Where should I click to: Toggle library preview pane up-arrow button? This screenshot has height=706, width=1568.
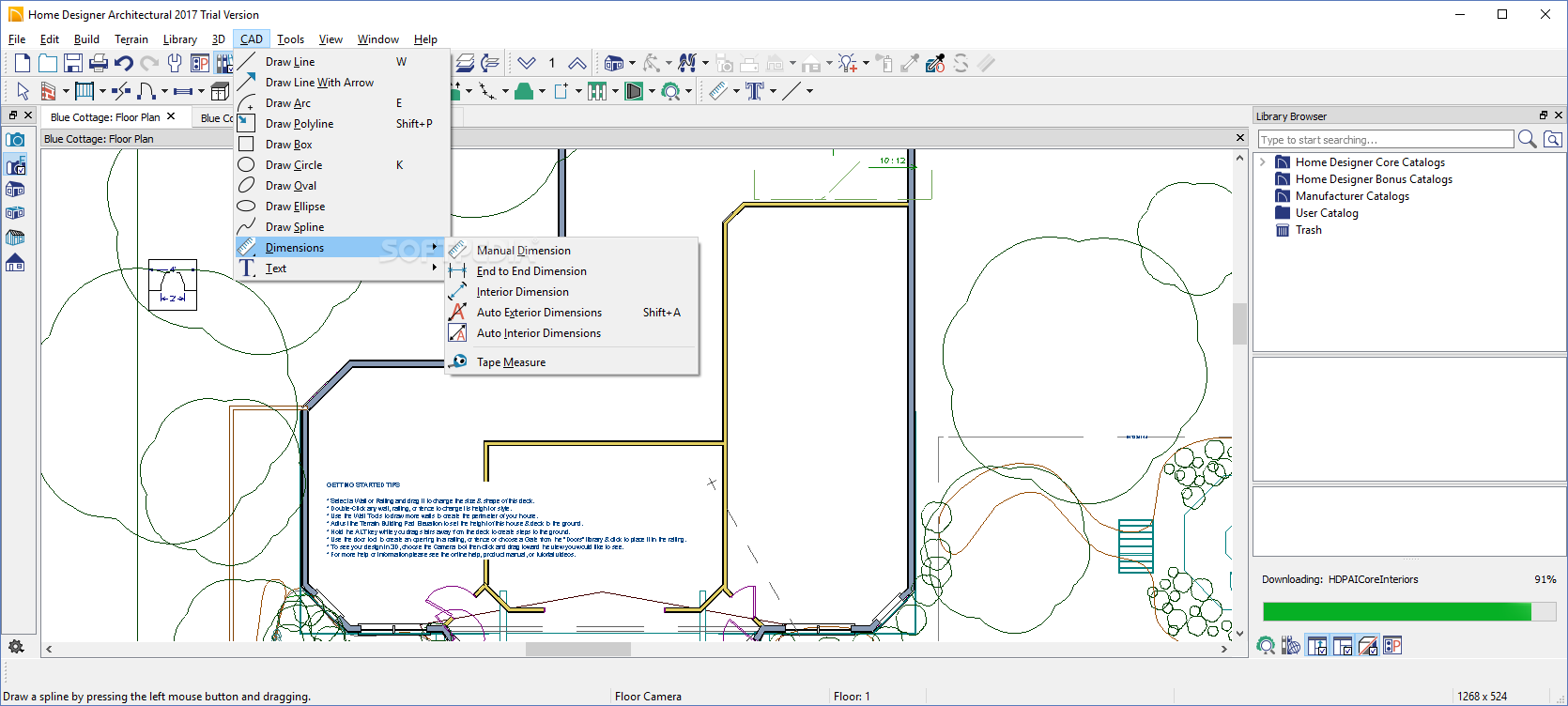pos(1317,645)
